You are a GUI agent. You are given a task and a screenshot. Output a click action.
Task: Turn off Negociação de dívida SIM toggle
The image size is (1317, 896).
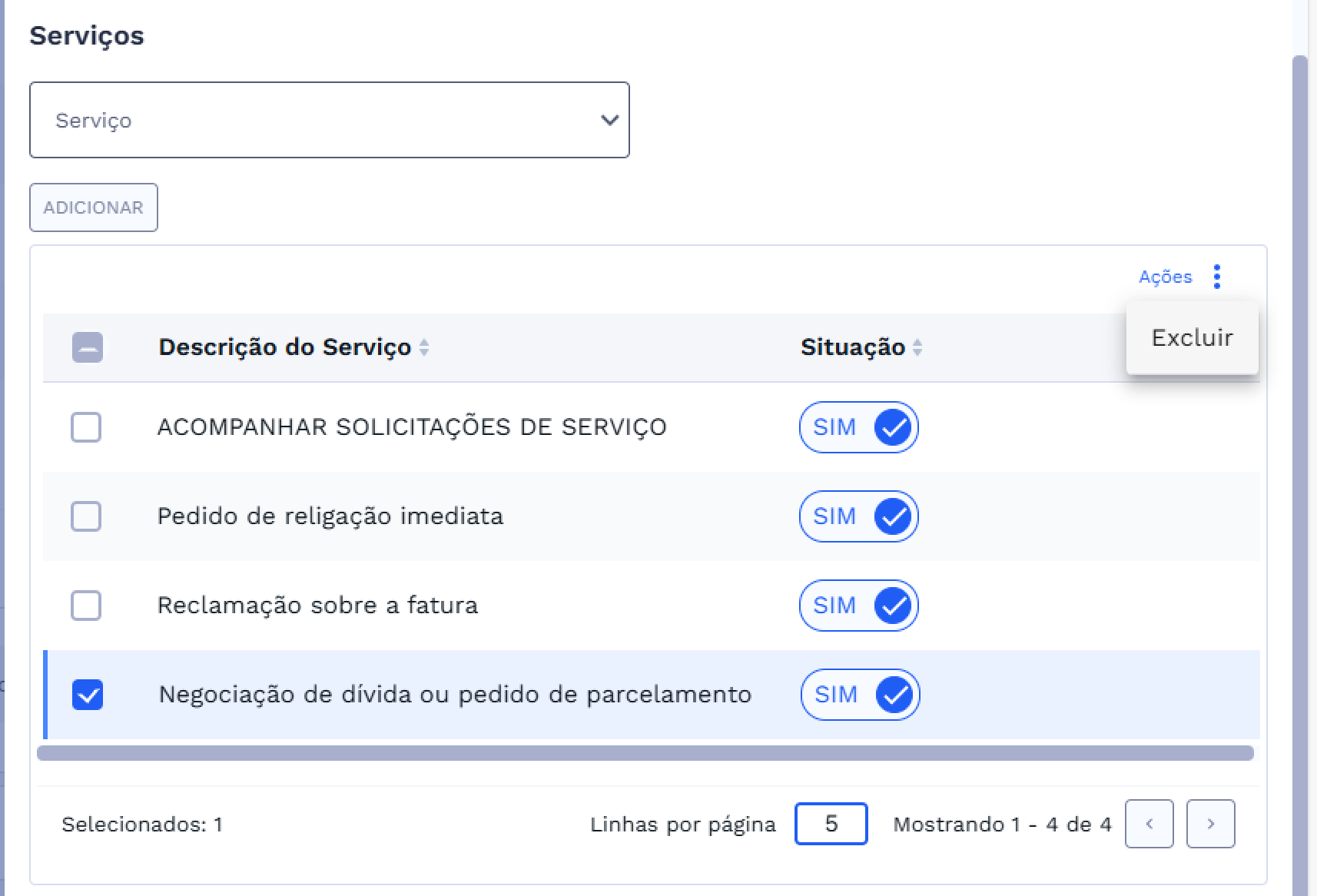click(860, 695)
